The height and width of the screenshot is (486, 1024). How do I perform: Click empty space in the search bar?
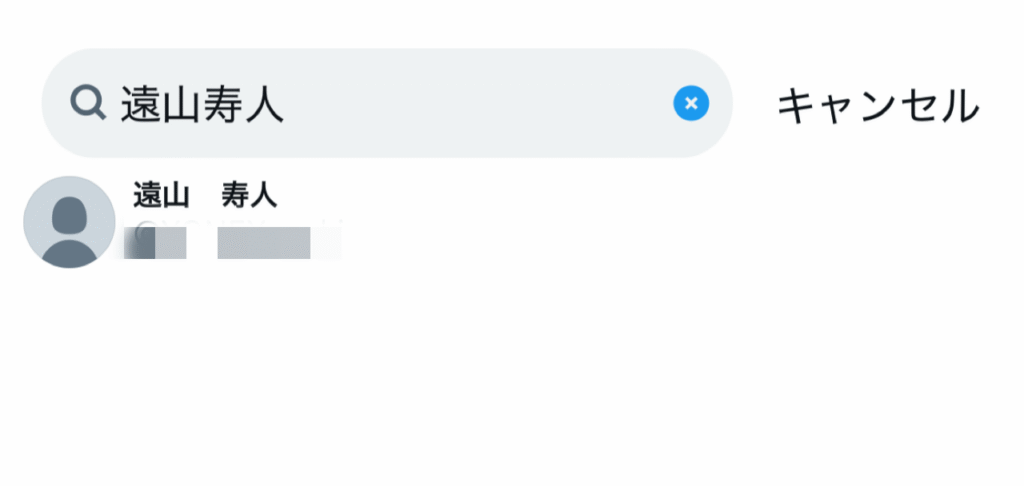pos(477,103)
